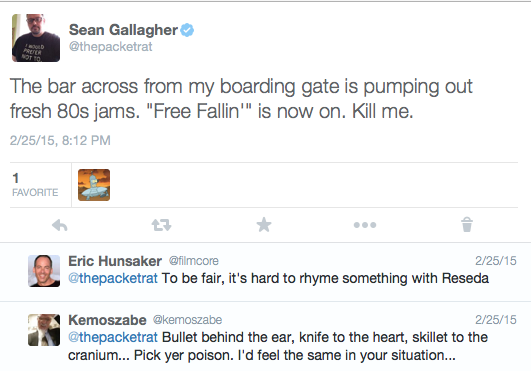Open Kemoszabe's avatar image
Image resolution: width=531 pixels, height=371 pixels.
[x=44, y=330]
